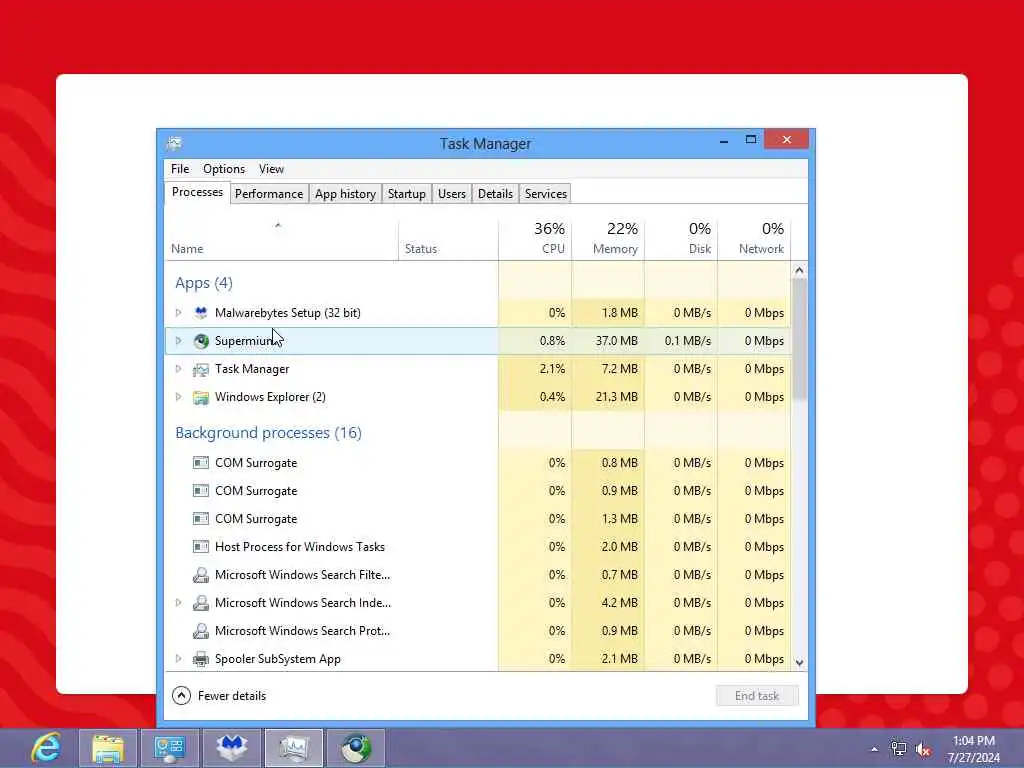Switch to the Performance tab
The height and width of the screenshot is (768, 1024).
tap(269, 194)
